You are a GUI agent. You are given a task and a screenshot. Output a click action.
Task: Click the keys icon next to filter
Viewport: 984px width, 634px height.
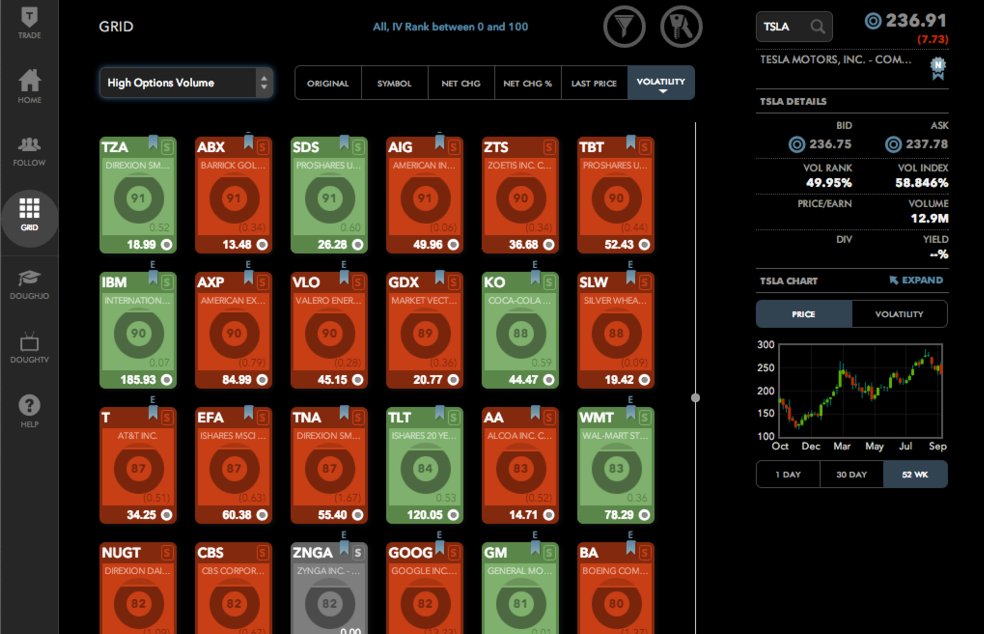(x=681, y=26)
